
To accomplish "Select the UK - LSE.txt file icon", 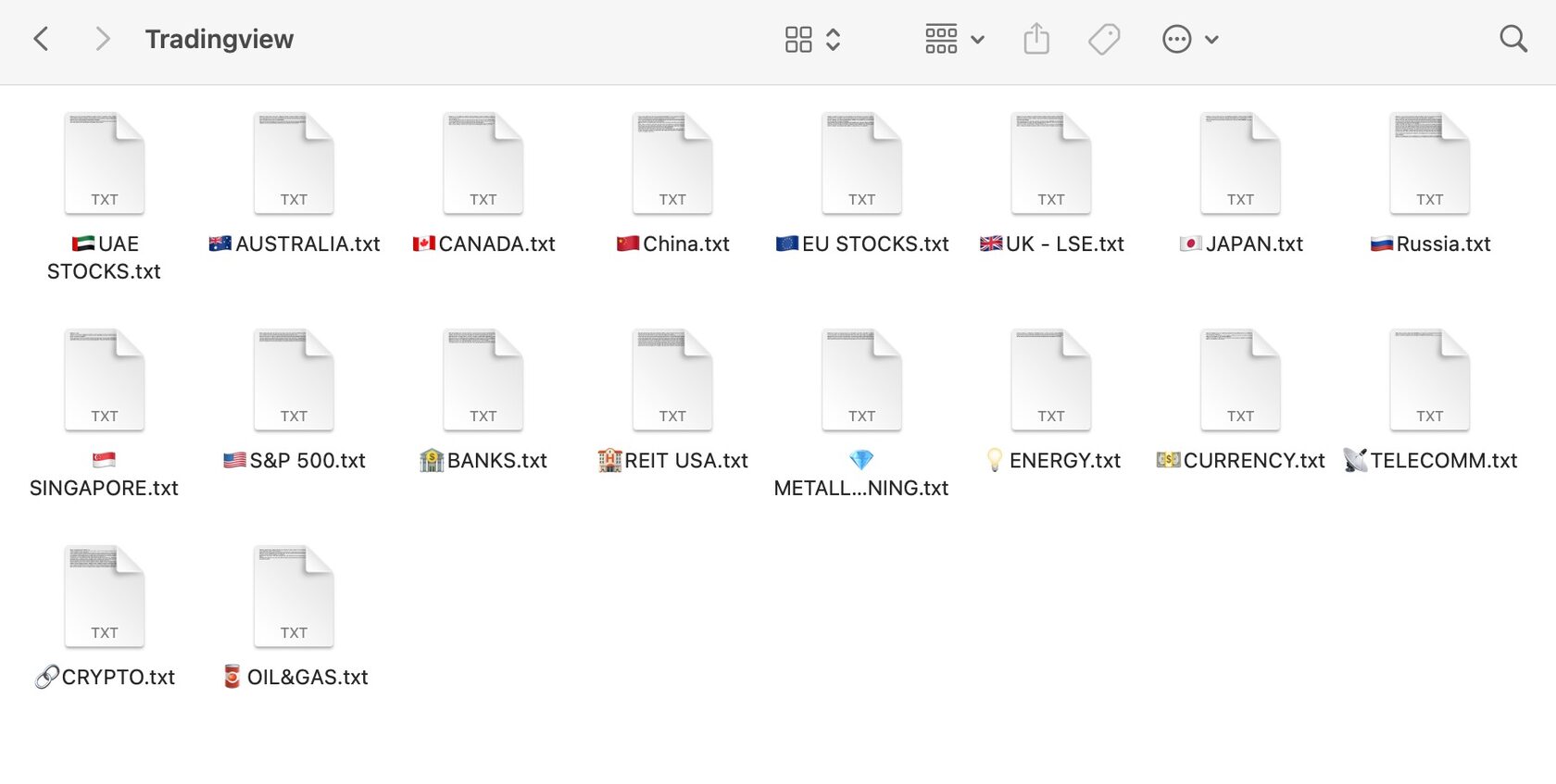I will (1051, 163).
